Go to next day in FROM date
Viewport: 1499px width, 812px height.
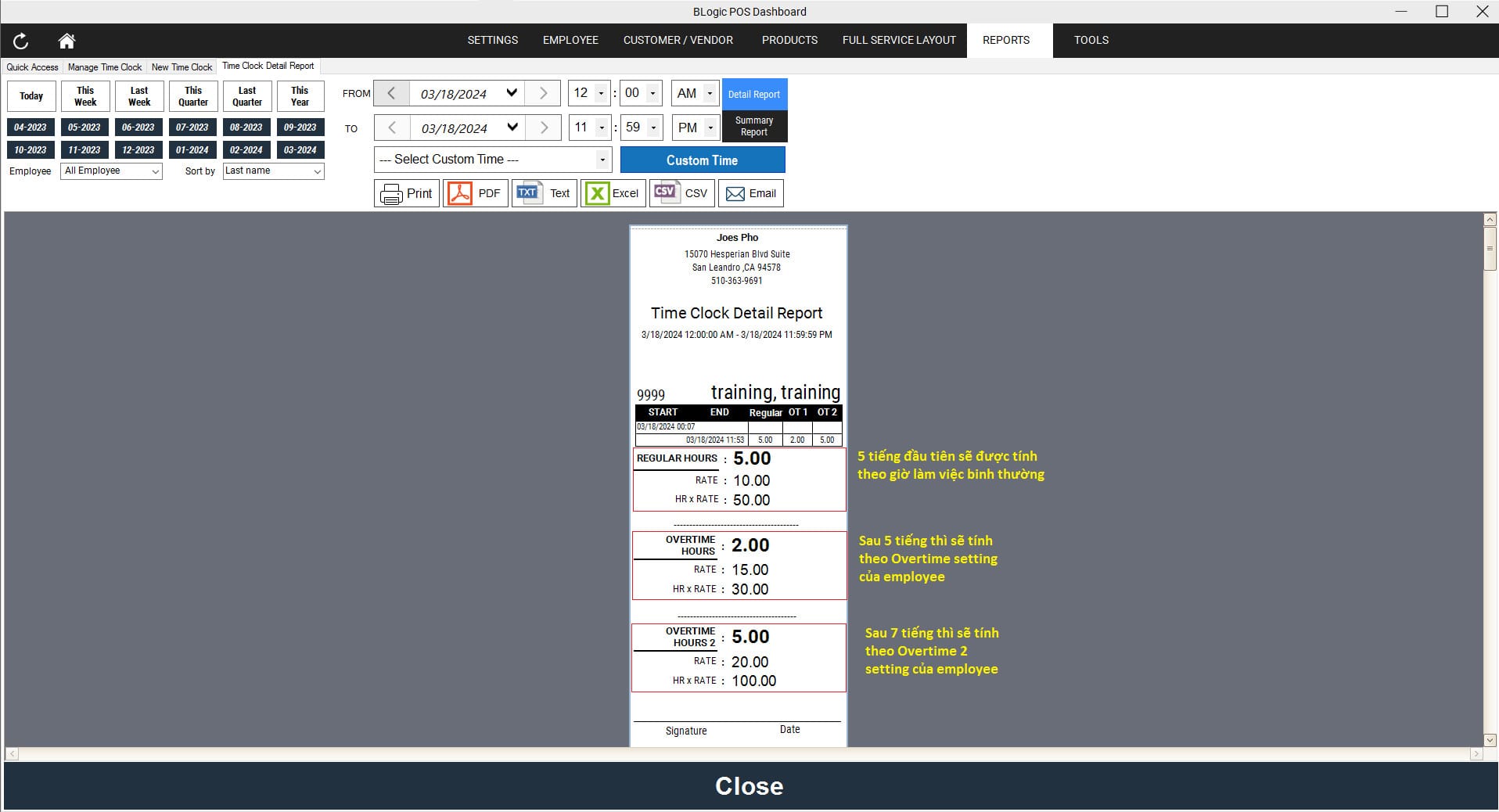click(x=543, y=94)
